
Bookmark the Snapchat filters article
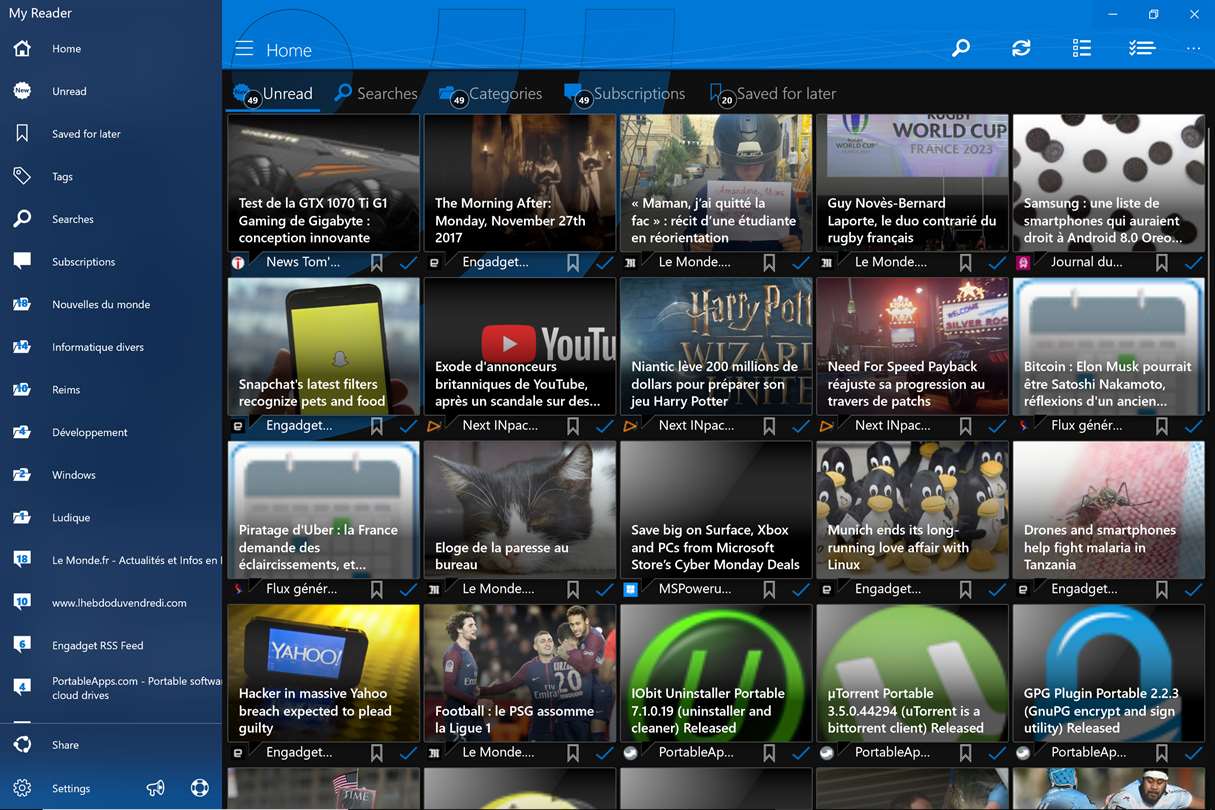pos(377,426)
